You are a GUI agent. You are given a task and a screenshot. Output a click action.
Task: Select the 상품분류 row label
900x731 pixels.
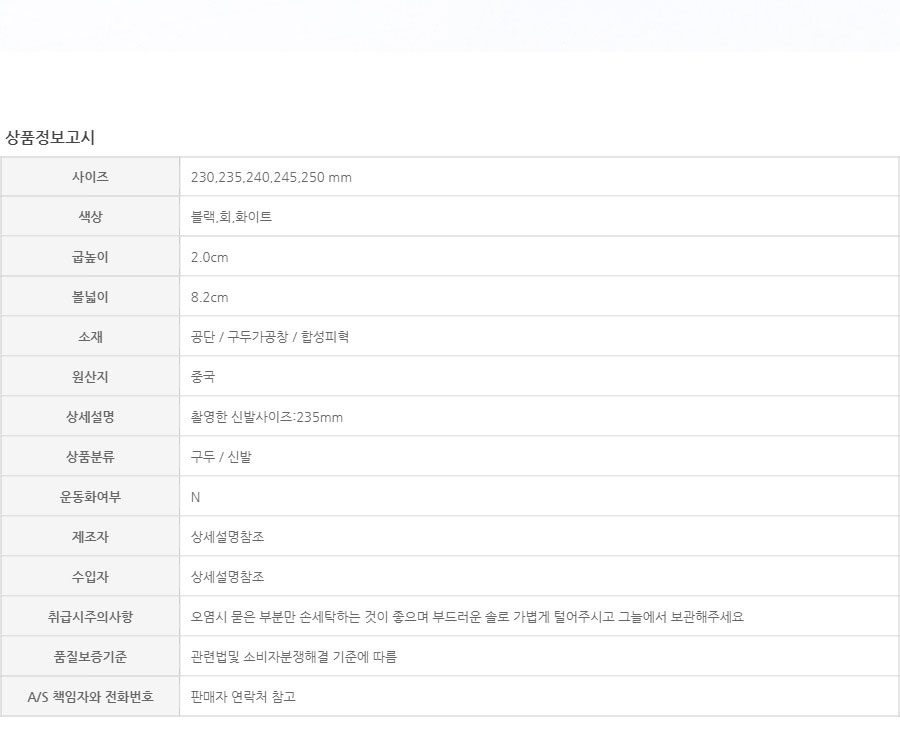[x=90, y=457]
